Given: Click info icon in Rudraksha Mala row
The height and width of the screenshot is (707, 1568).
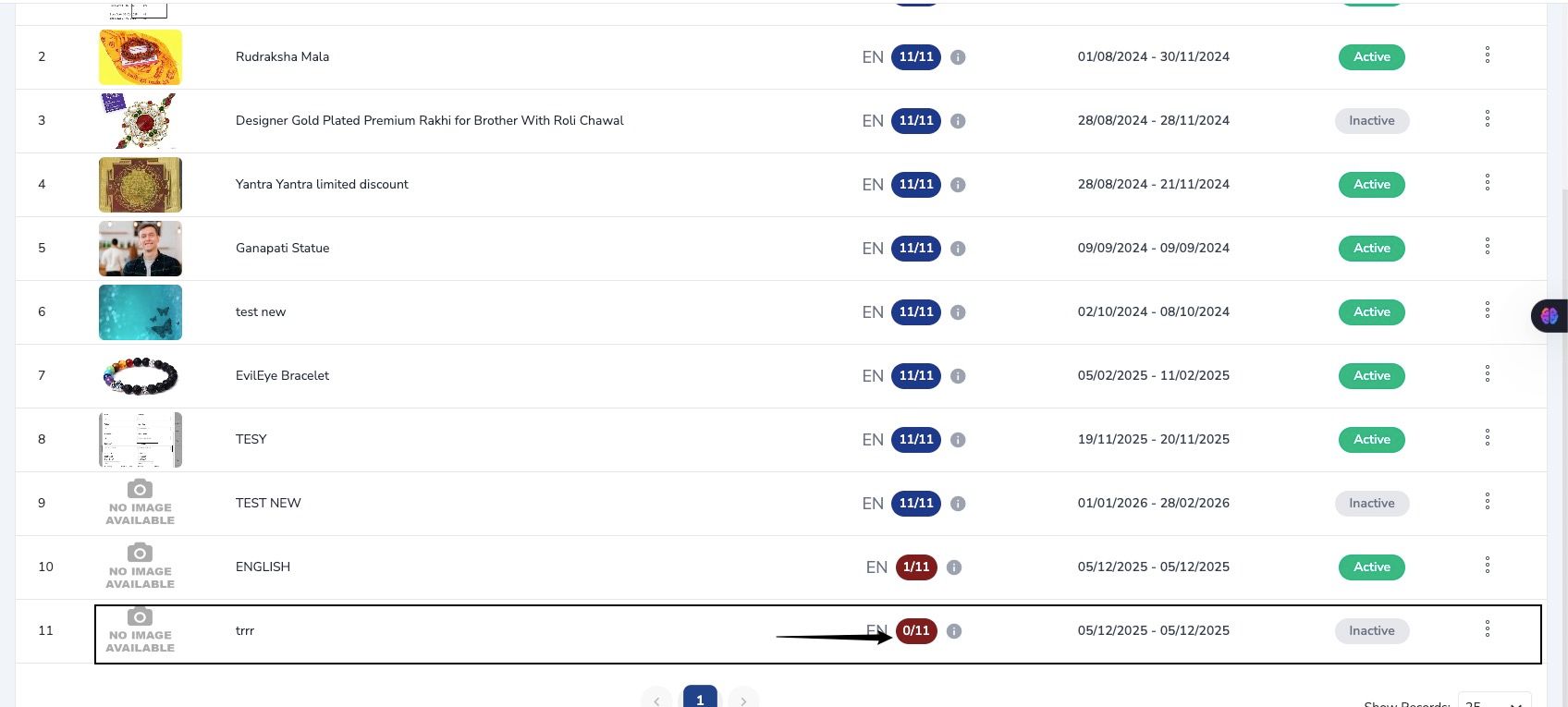Looking at the screenshot, I should click(958, 57).
